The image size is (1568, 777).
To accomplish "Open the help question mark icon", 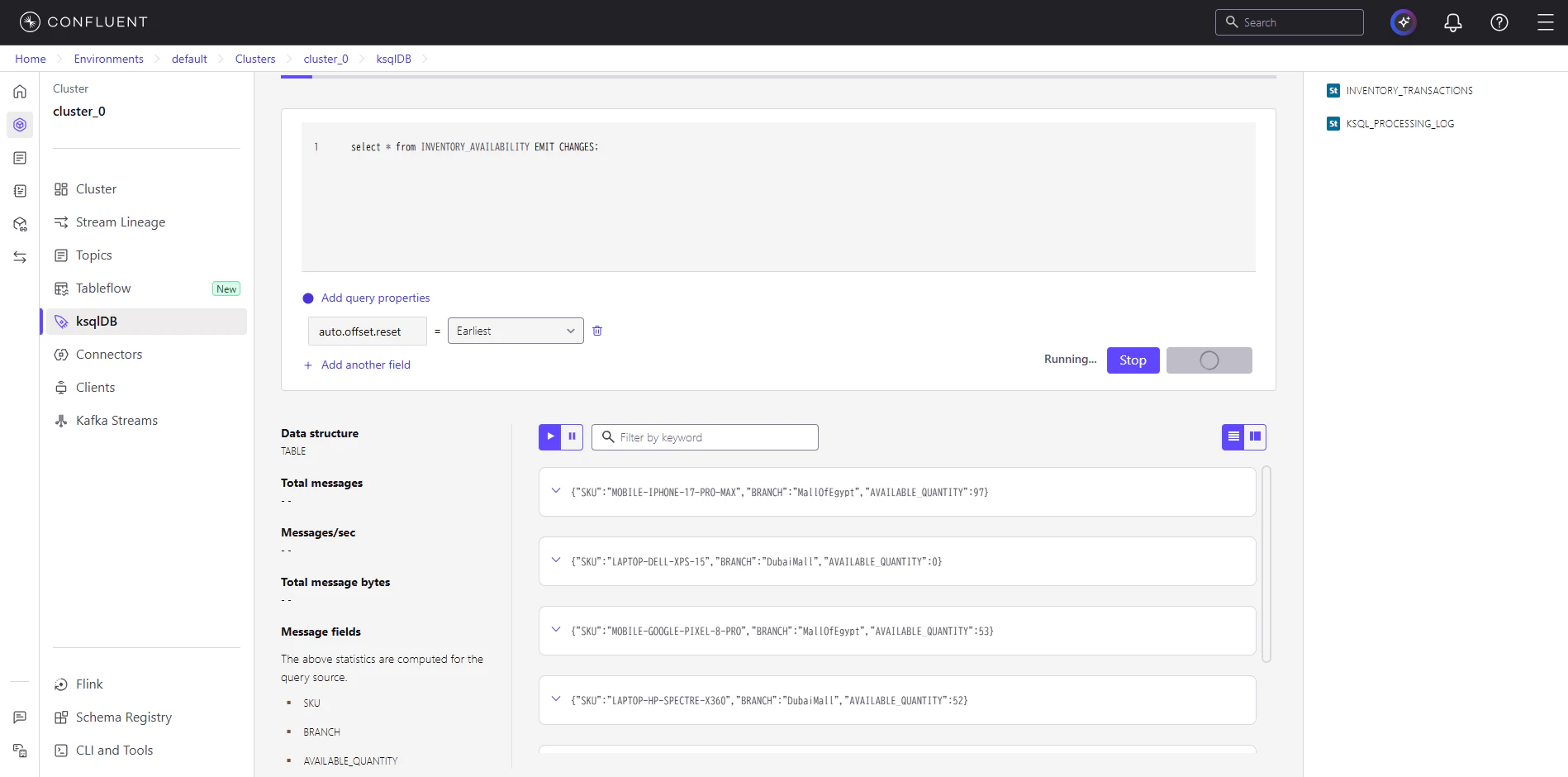I will (x=1499, y=22).
